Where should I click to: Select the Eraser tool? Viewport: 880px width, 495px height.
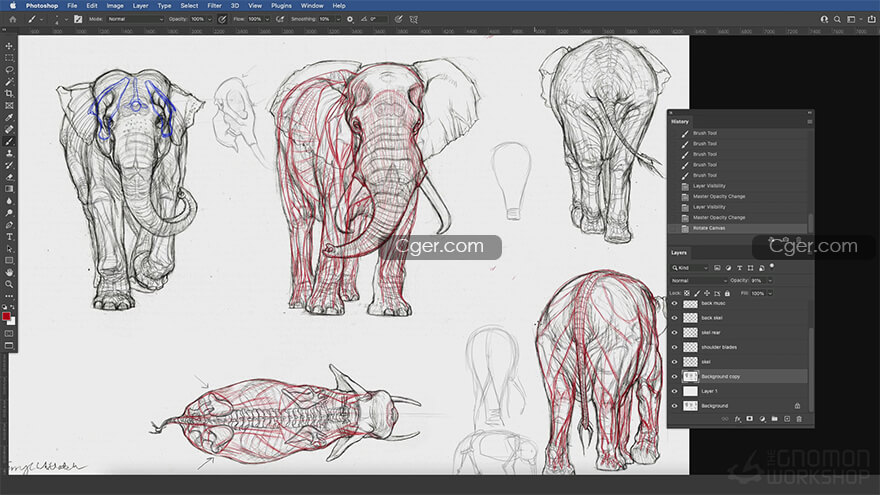click(9, 177)
